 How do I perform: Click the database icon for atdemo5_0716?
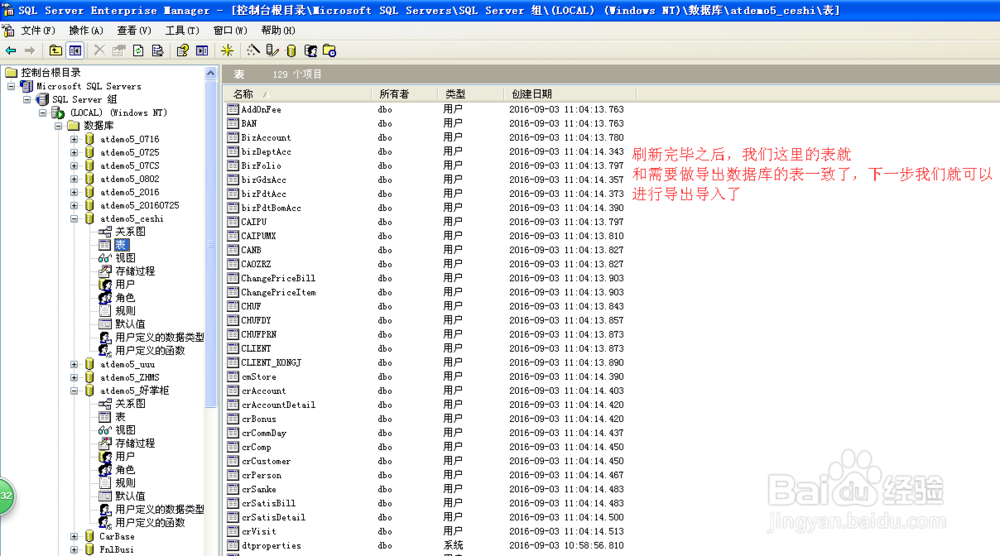click(89, 139)
